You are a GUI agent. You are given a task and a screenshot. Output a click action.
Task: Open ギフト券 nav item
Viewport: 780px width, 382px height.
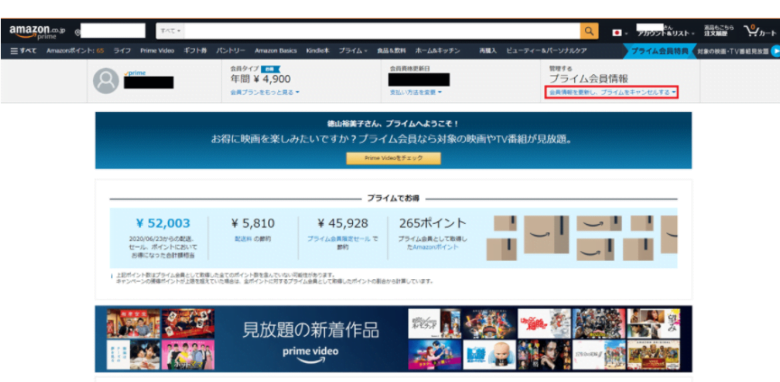195,51
